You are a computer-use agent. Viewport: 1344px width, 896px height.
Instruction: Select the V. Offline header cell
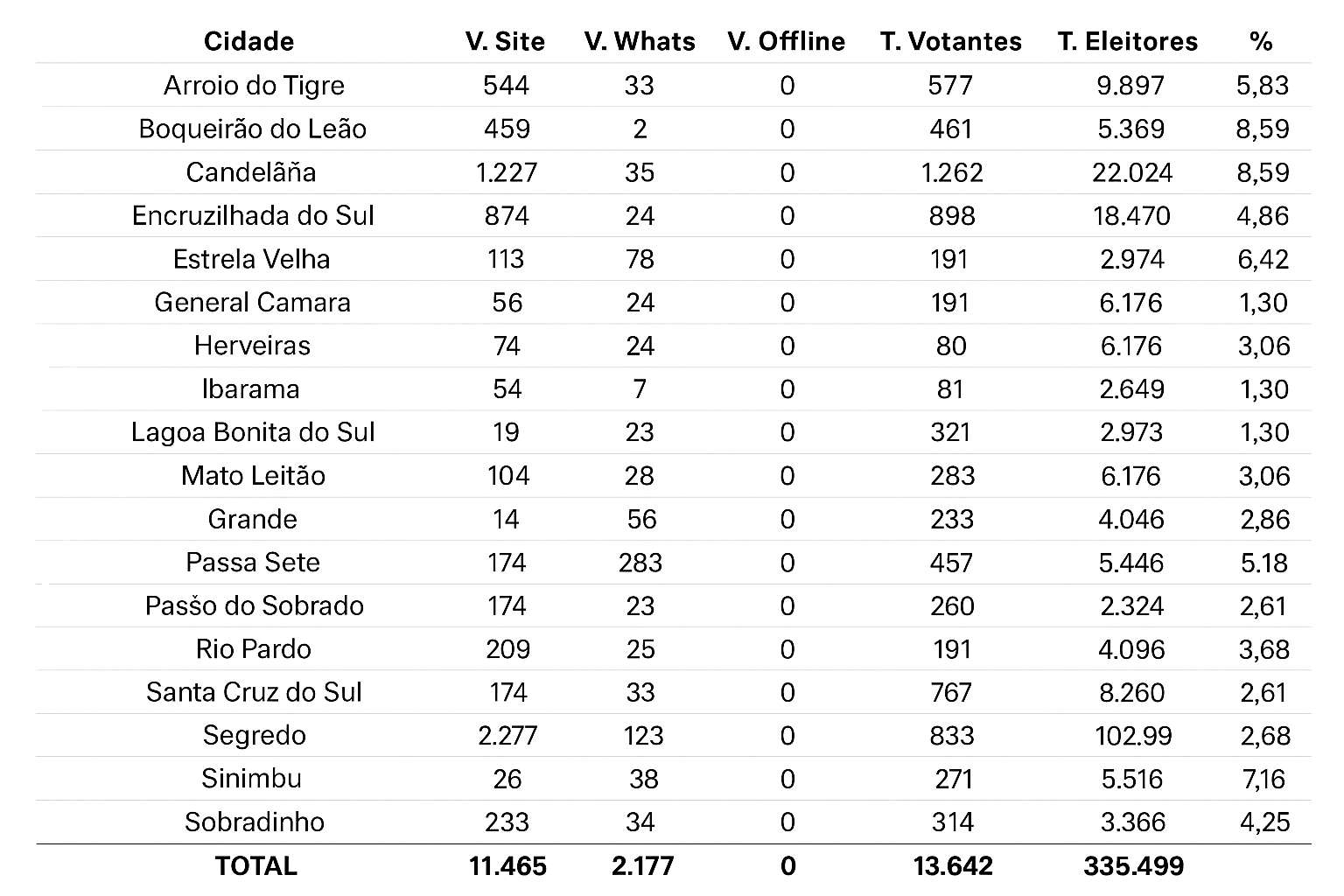coord(786,41)
